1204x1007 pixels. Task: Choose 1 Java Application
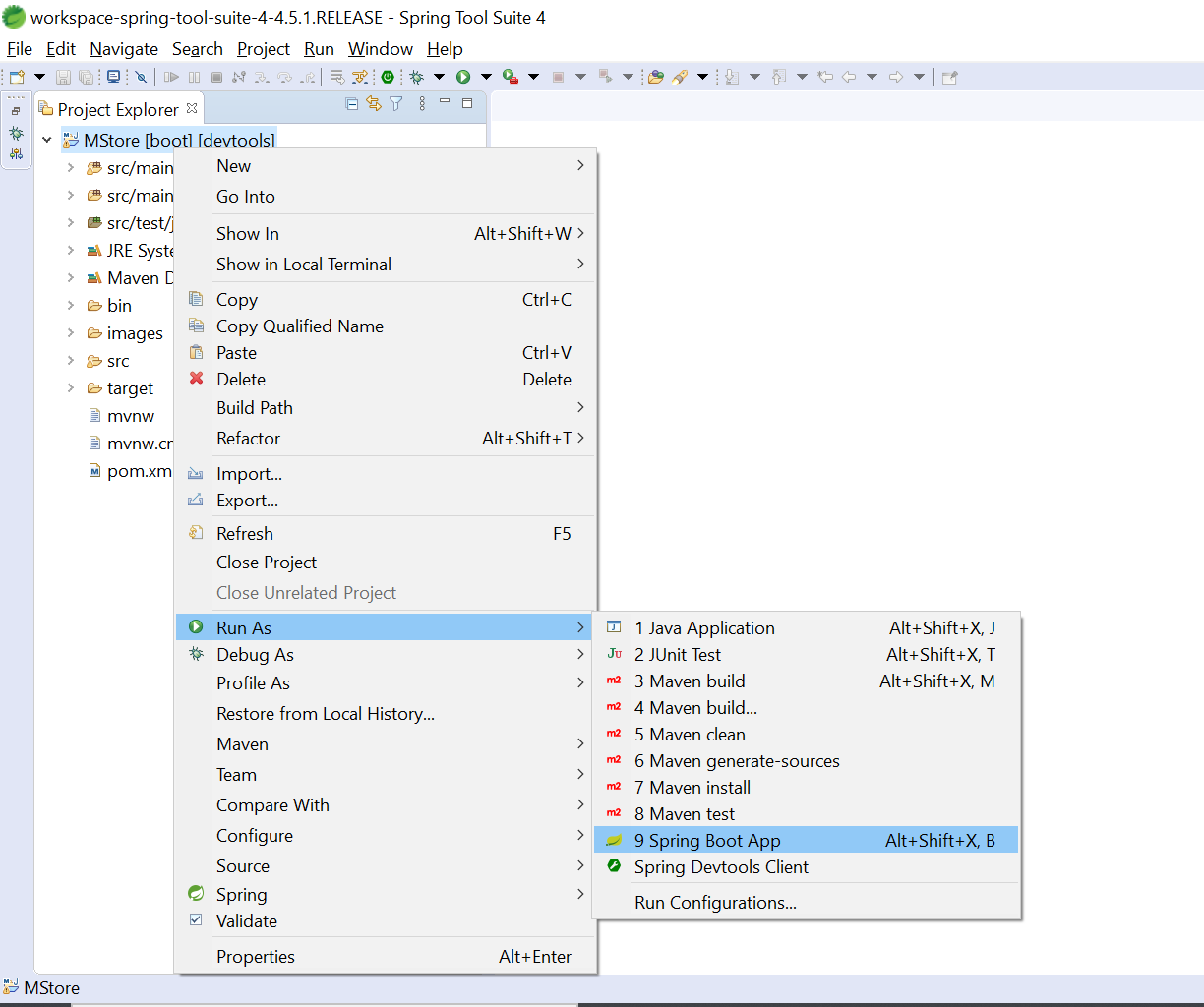[x=807, y=627]
